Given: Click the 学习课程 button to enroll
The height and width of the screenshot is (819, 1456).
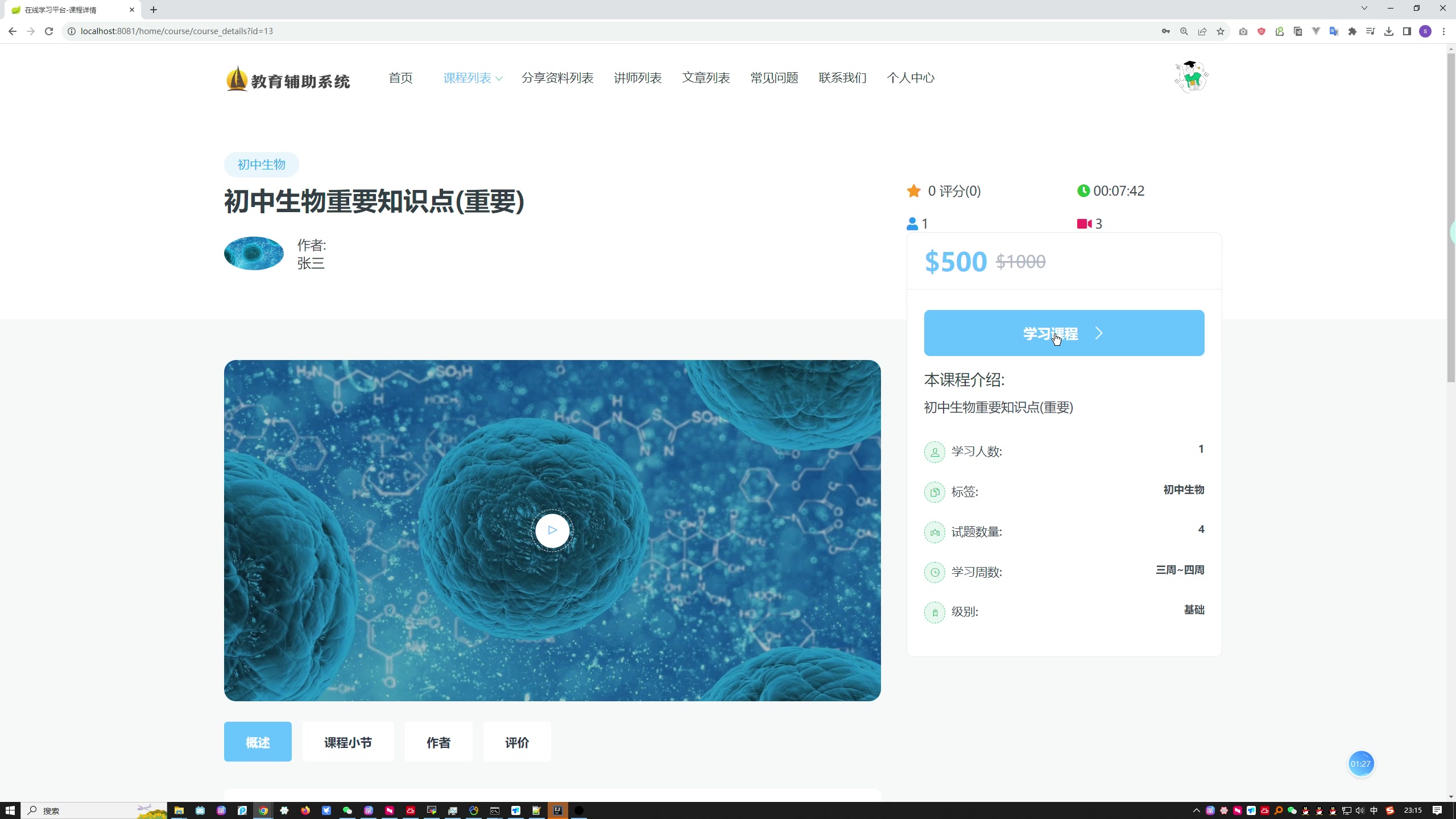Looking at the screenshot, I should [x=1063, y=333].
